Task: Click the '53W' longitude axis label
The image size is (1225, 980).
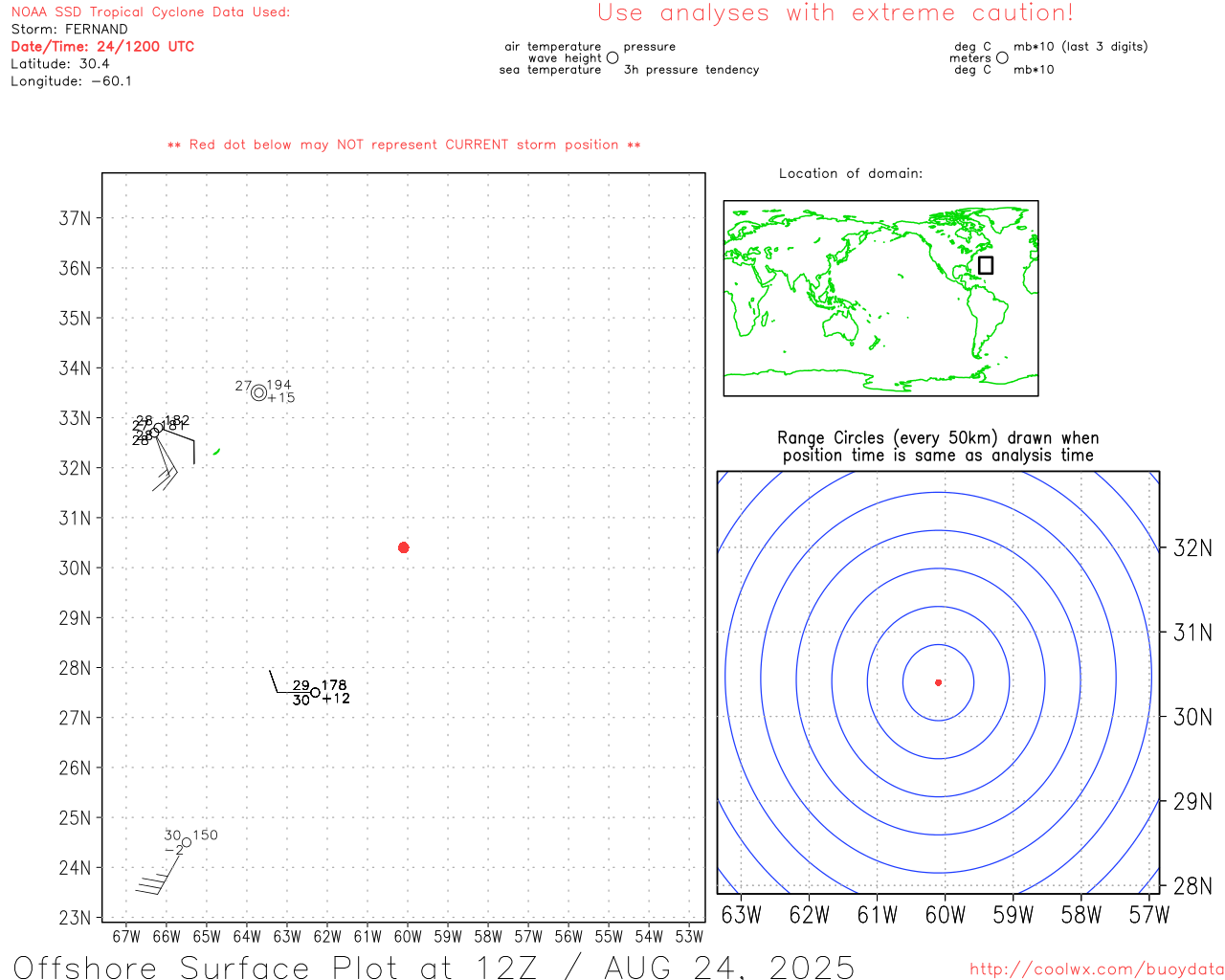Action: click(x=689, y=937)
